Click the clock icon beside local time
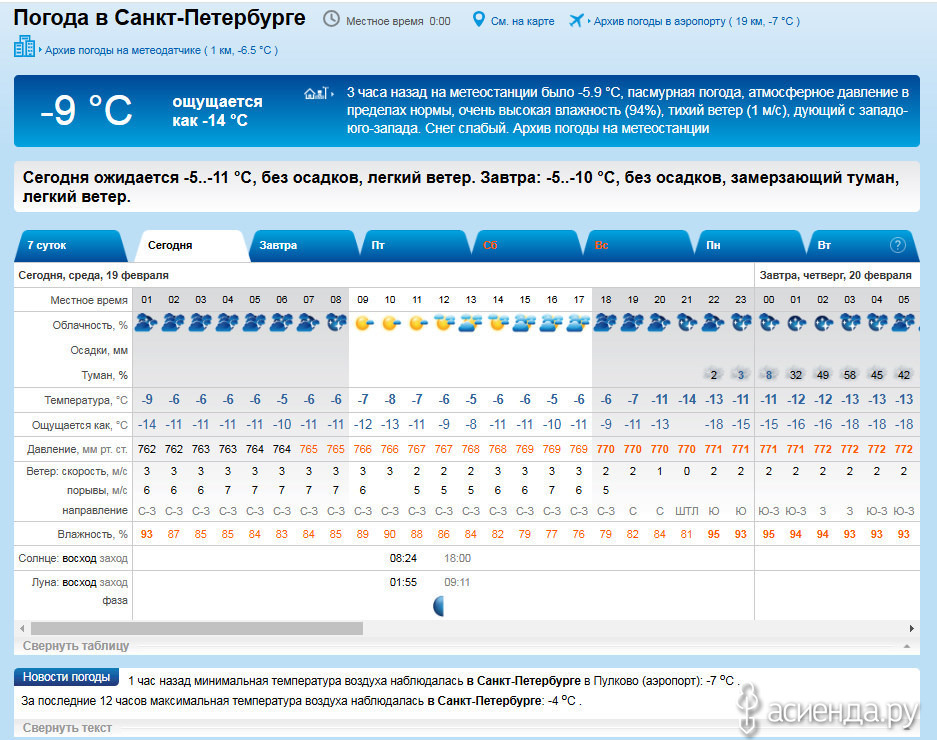937x740 pixels. [331, 20]
